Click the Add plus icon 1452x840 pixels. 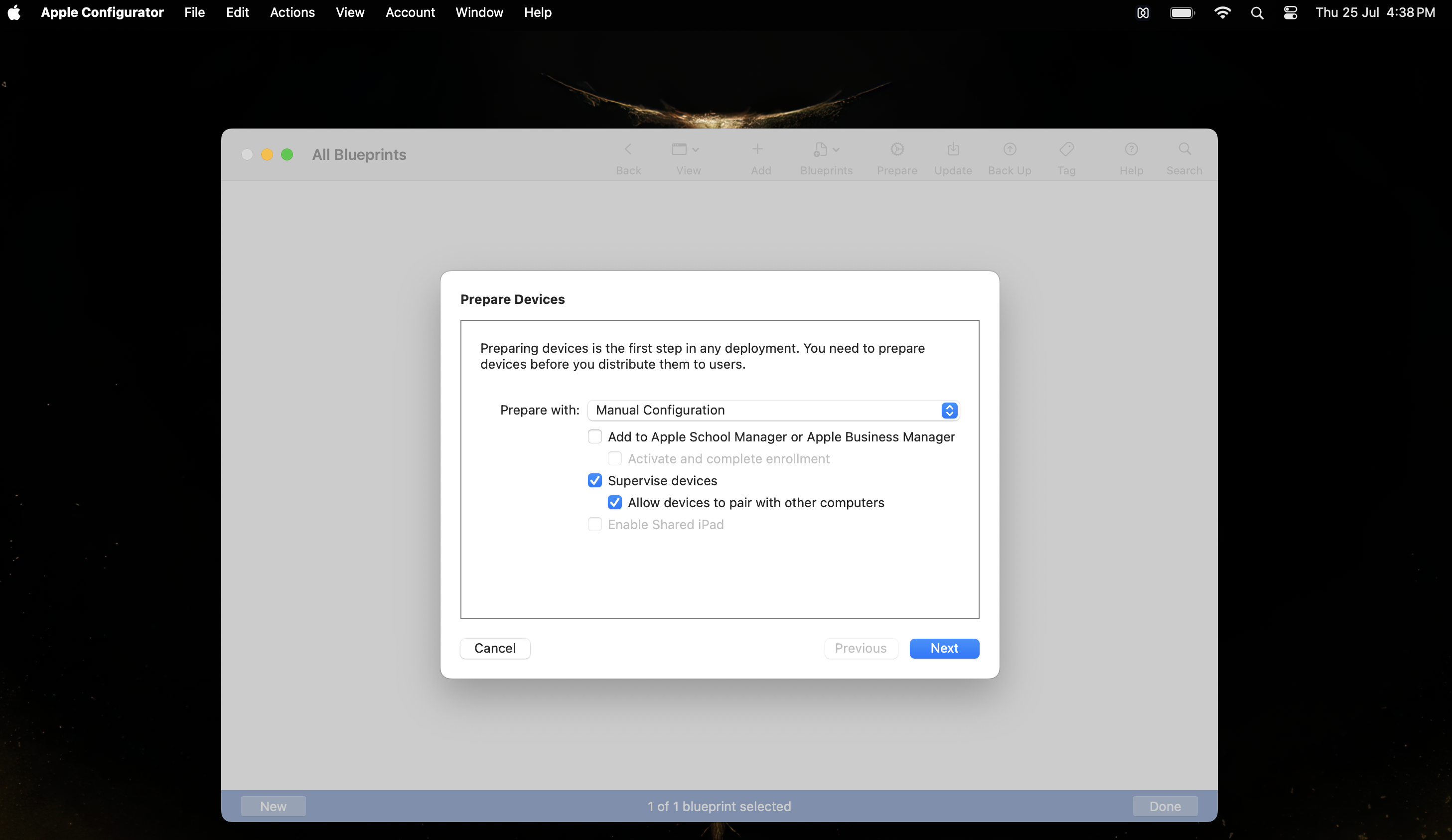(757, 150)
